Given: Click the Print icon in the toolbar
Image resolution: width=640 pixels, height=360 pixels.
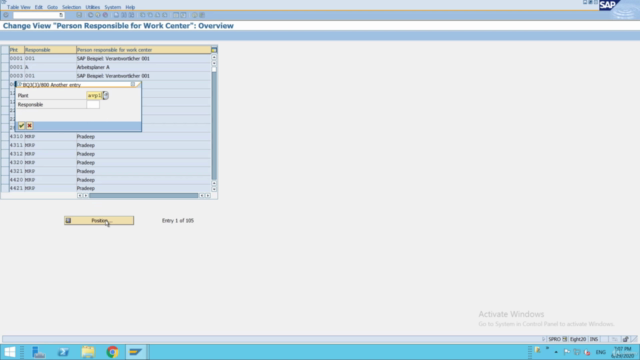Looking at the screenshot, I should pos(116,15).
